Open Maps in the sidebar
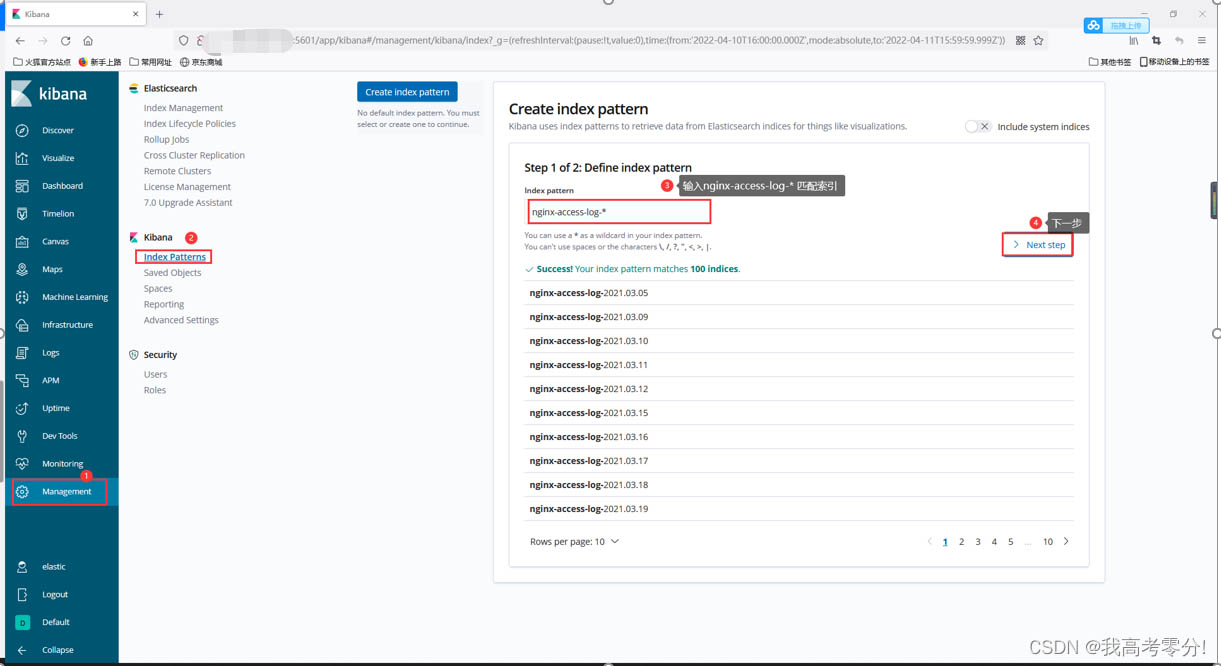 click(x=52, y=269)
